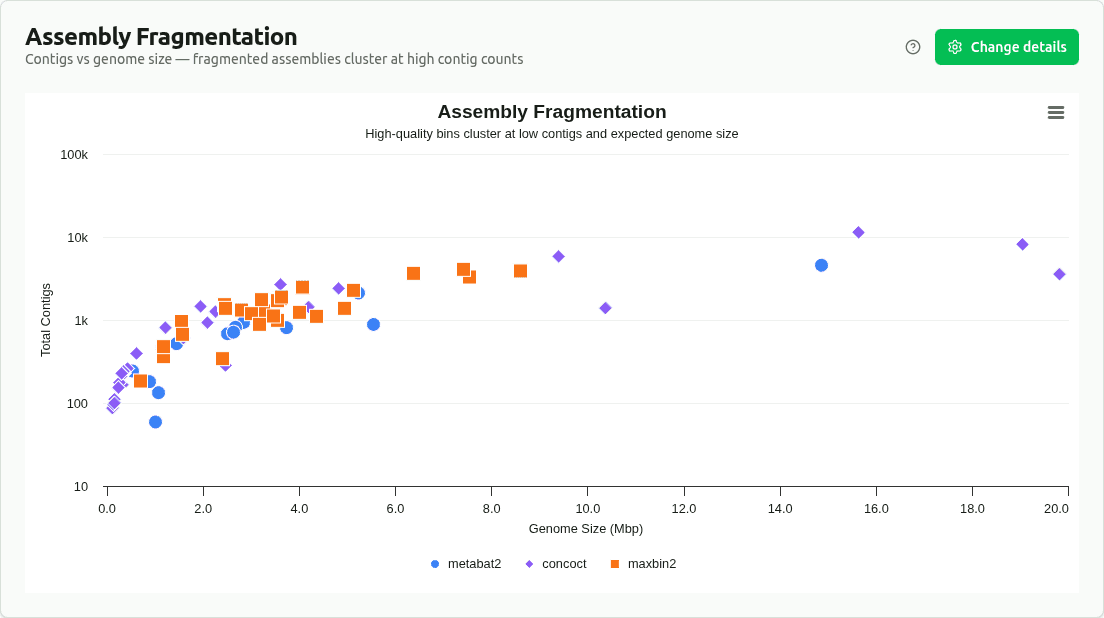The image size is (1104, 618).
Task: Click the blue data point near 15 Mbp
Action: click(820, 264)
